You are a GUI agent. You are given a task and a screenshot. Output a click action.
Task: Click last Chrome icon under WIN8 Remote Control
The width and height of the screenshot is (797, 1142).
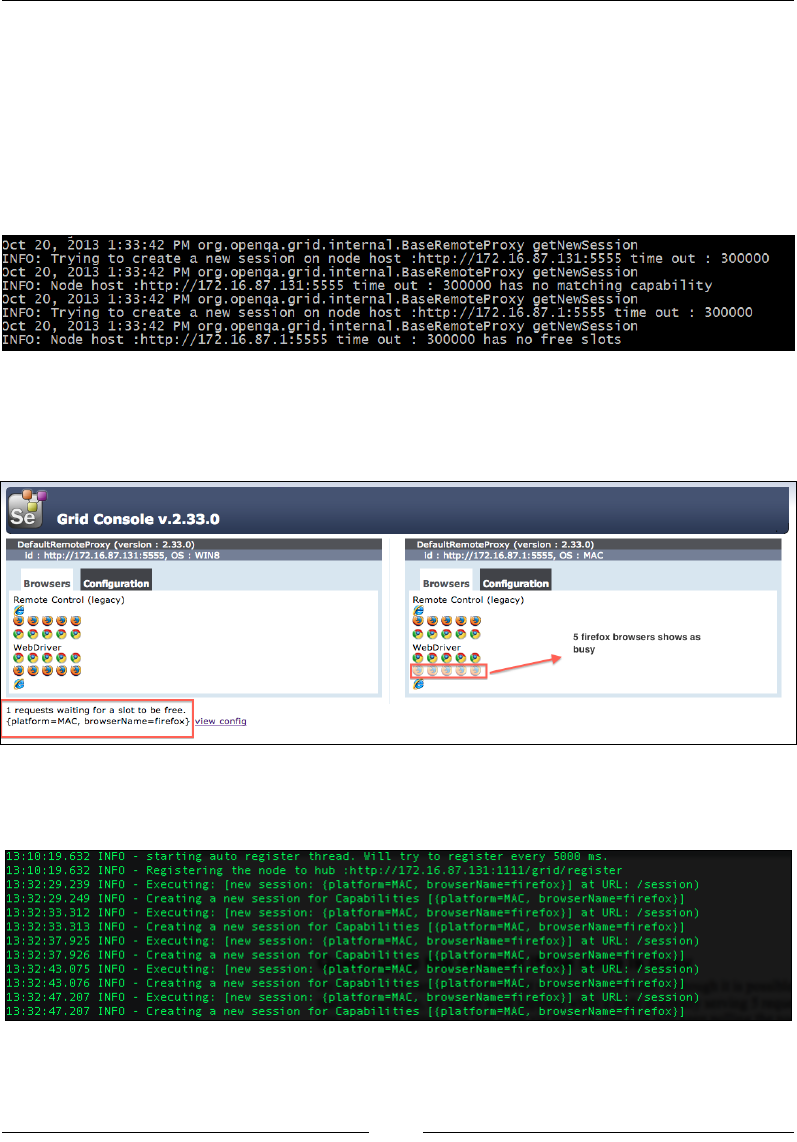click(76, 634)
